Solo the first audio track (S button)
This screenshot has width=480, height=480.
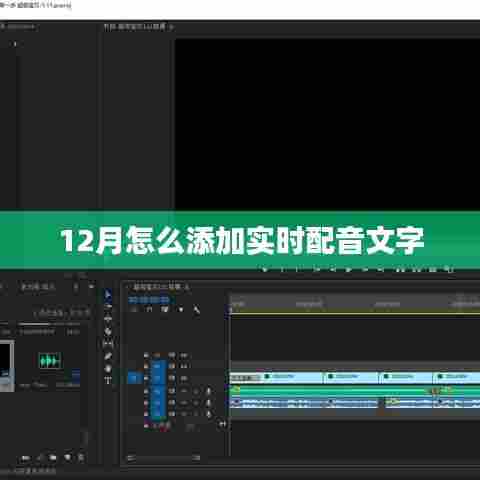click(x=196, y=391)
